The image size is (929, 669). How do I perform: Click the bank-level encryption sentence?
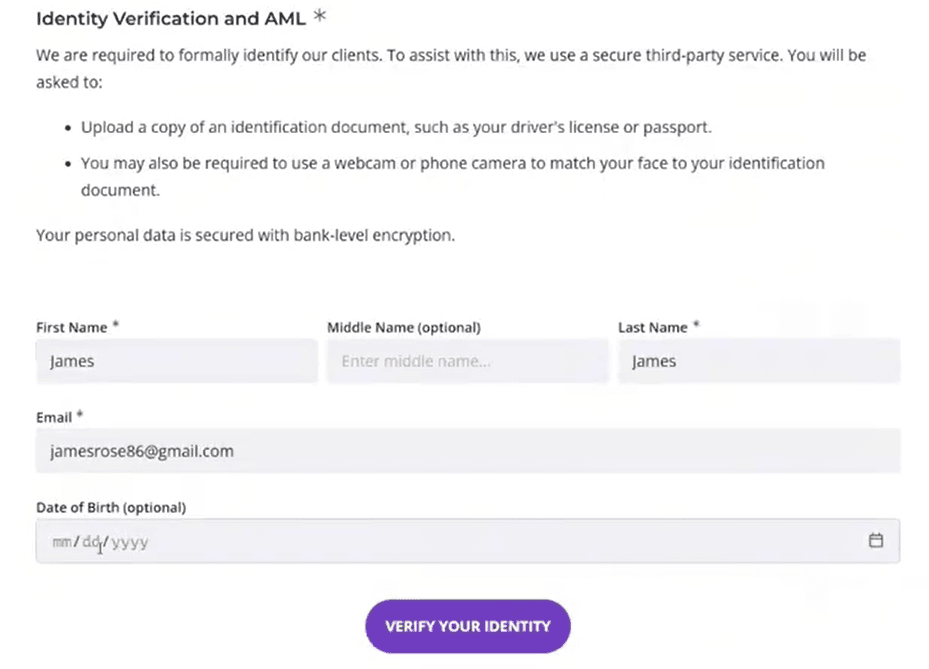point(245,236)
